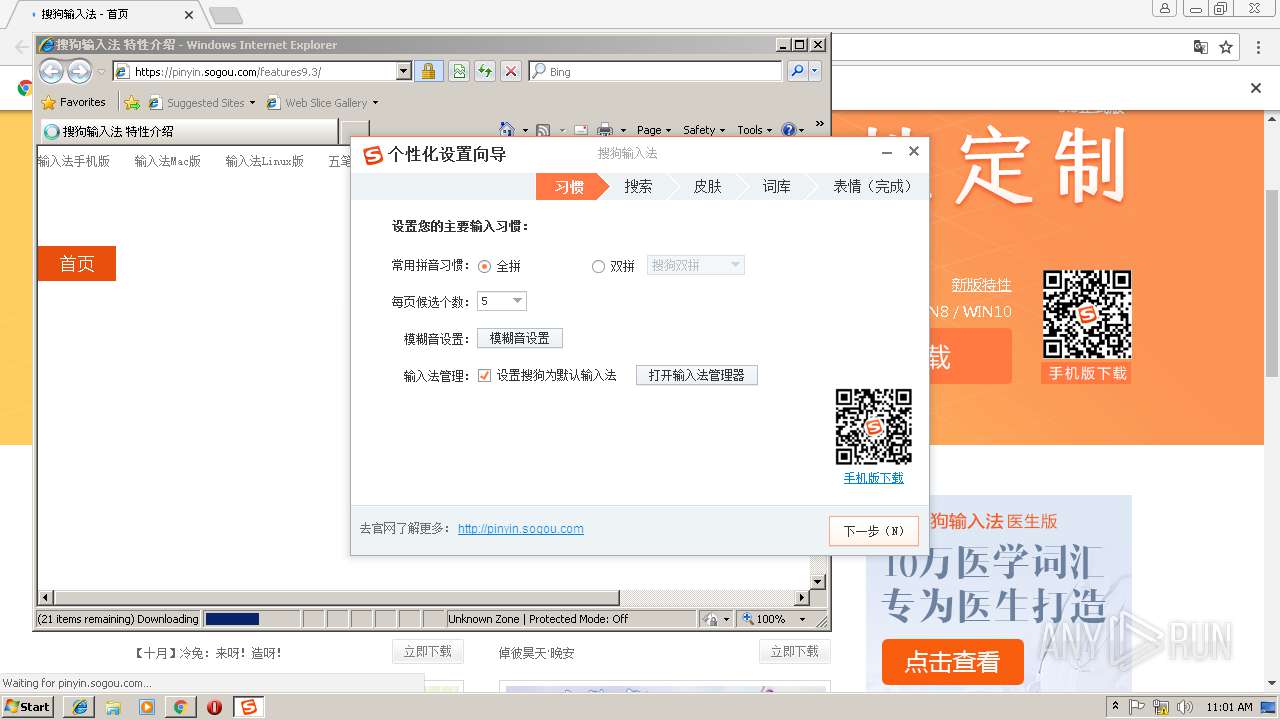Bookmark page with Chrome star icon
The image size is (1280, 720).
[x=1226, y=47]
